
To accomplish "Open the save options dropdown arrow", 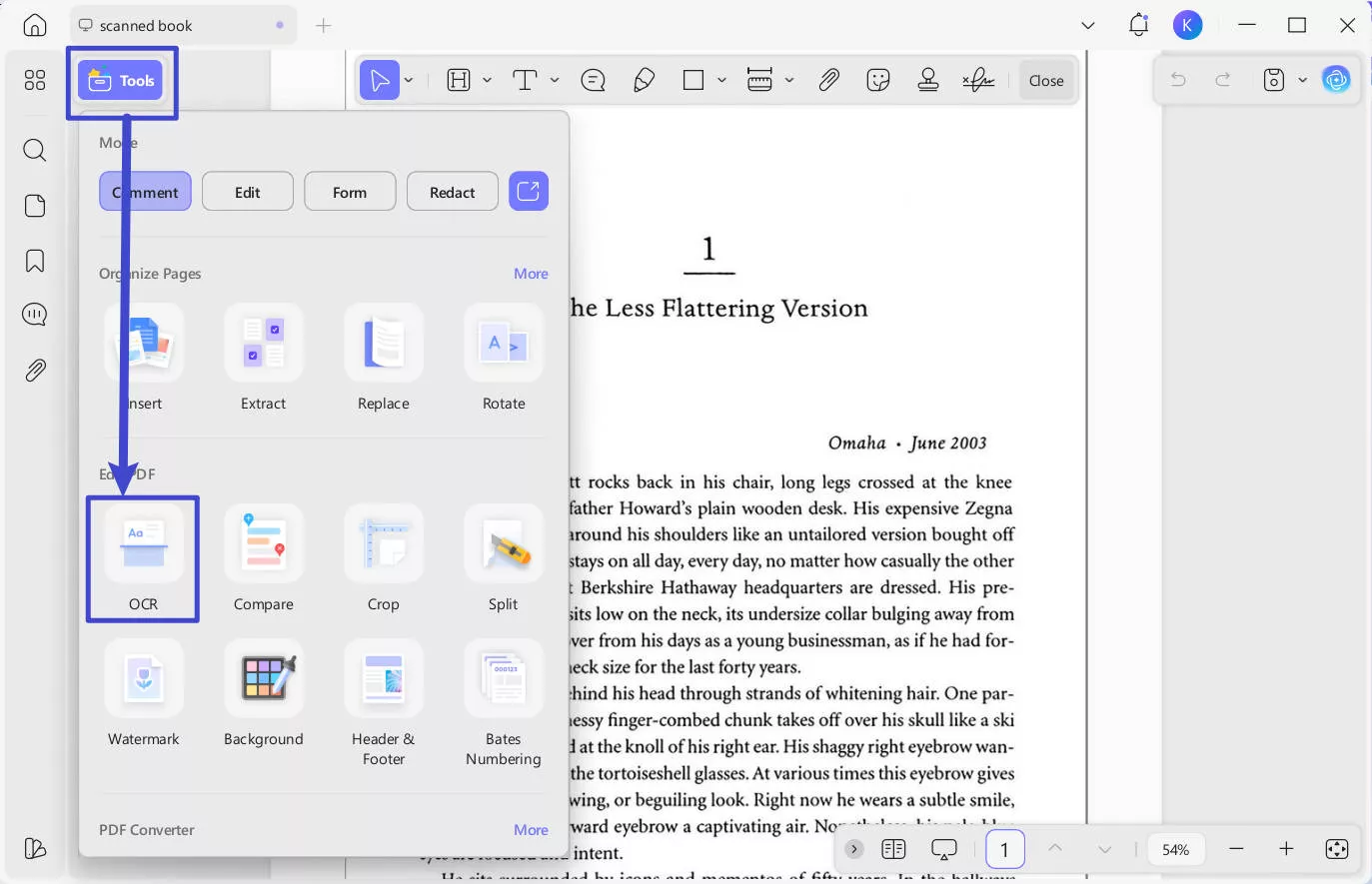I will (x=1302, y=80).
